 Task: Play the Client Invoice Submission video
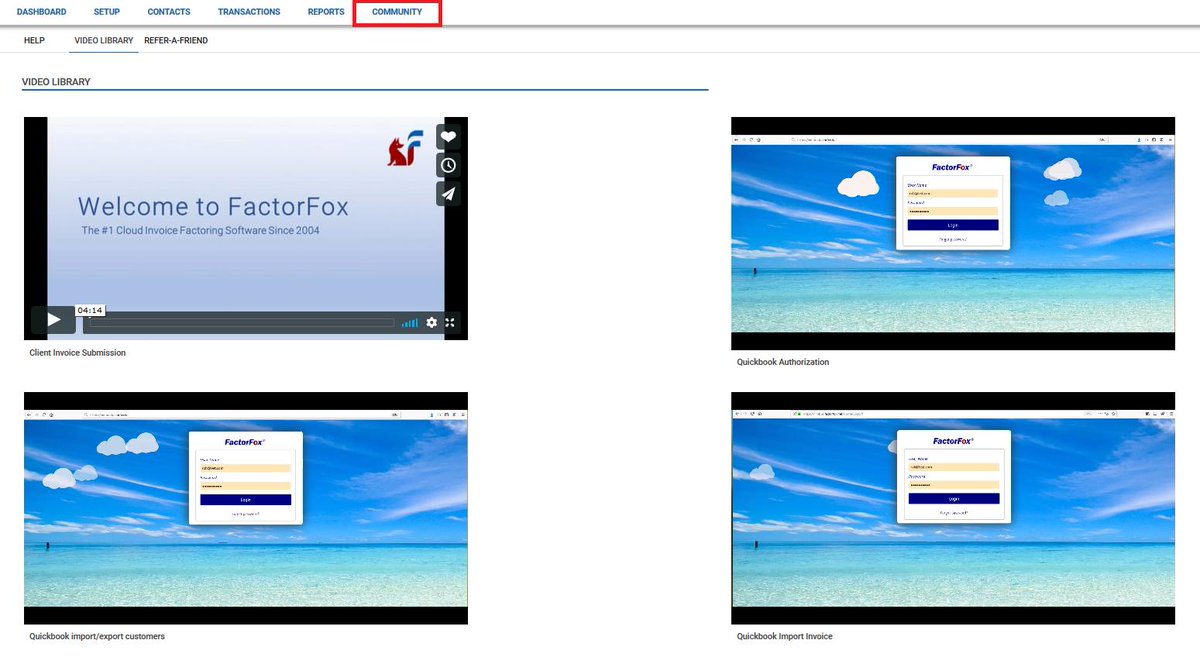(53, 320)
